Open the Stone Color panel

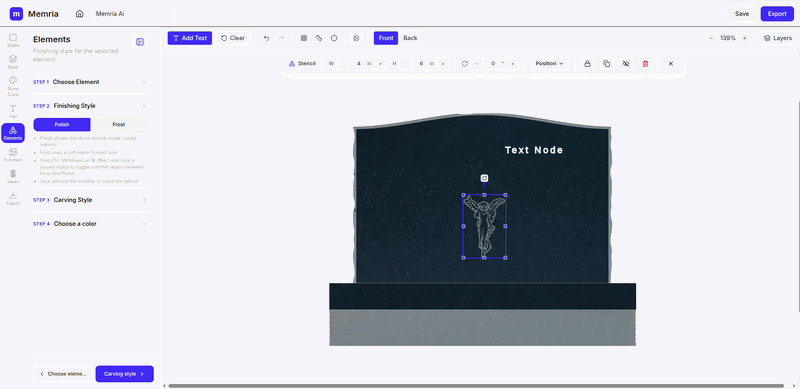(13, 86)
